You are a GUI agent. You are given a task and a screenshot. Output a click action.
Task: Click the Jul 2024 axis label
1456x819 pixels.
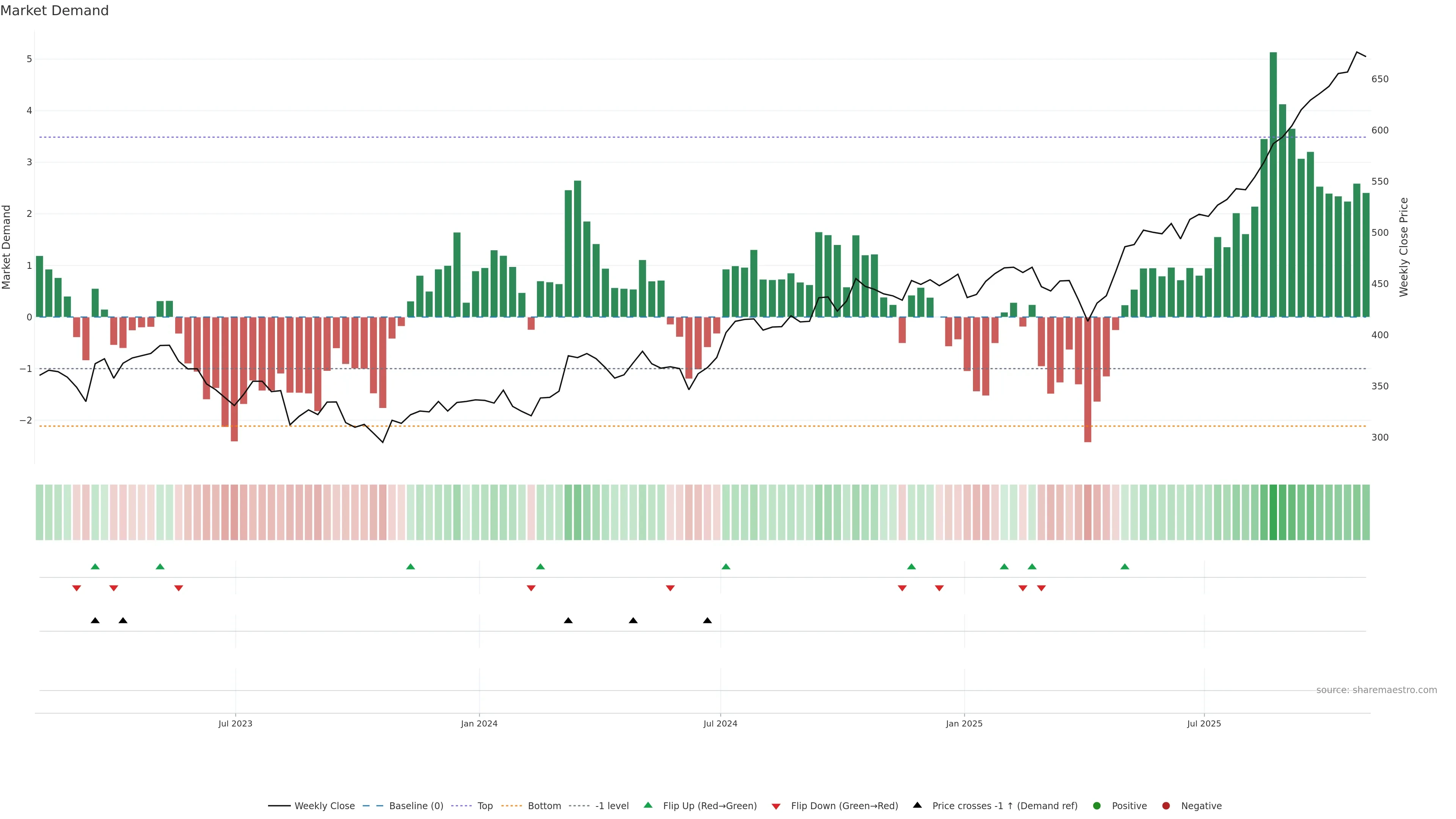[720, 724]
